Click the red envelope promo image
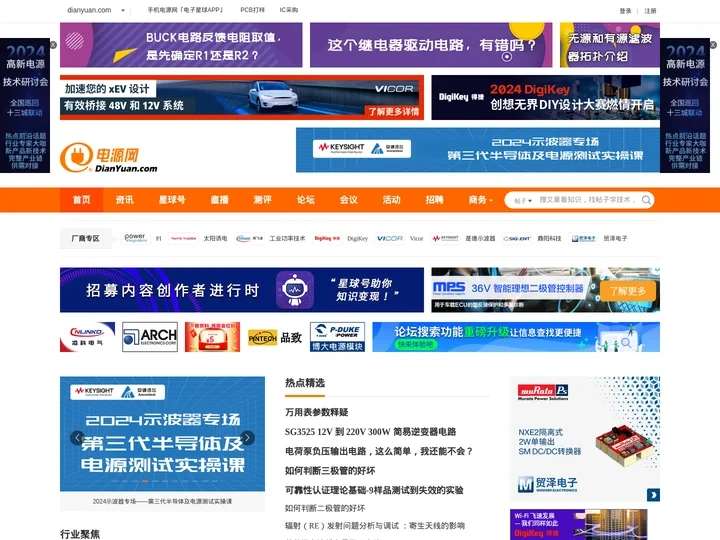Viewport: 720px width, 540px height. pos(212,337)
